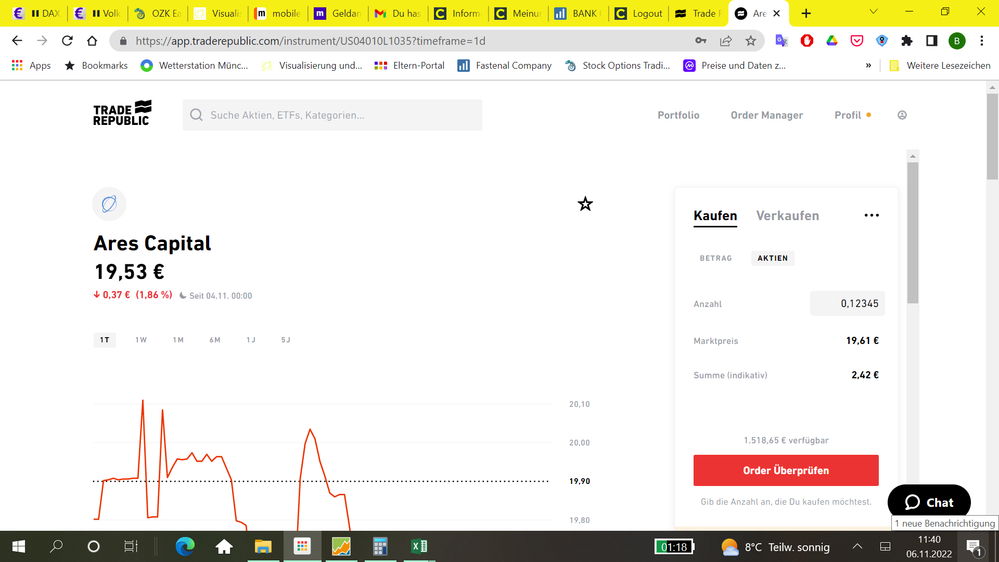Viewport: 999px width, 562px height.
Task: Open the three-dots order options menu
Action: (x=871, y=216)
